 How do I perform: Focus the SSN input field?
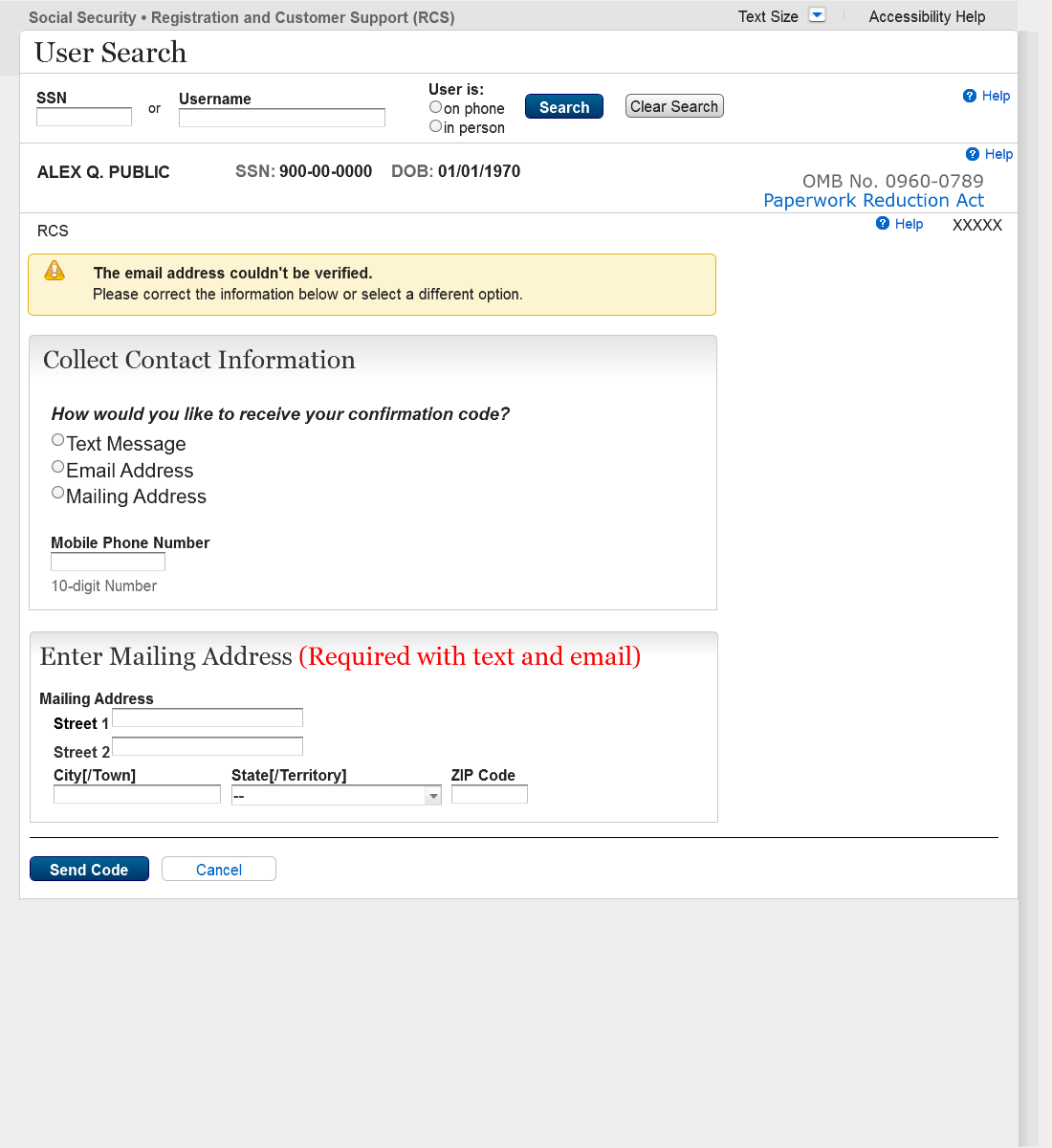point(84,117)
